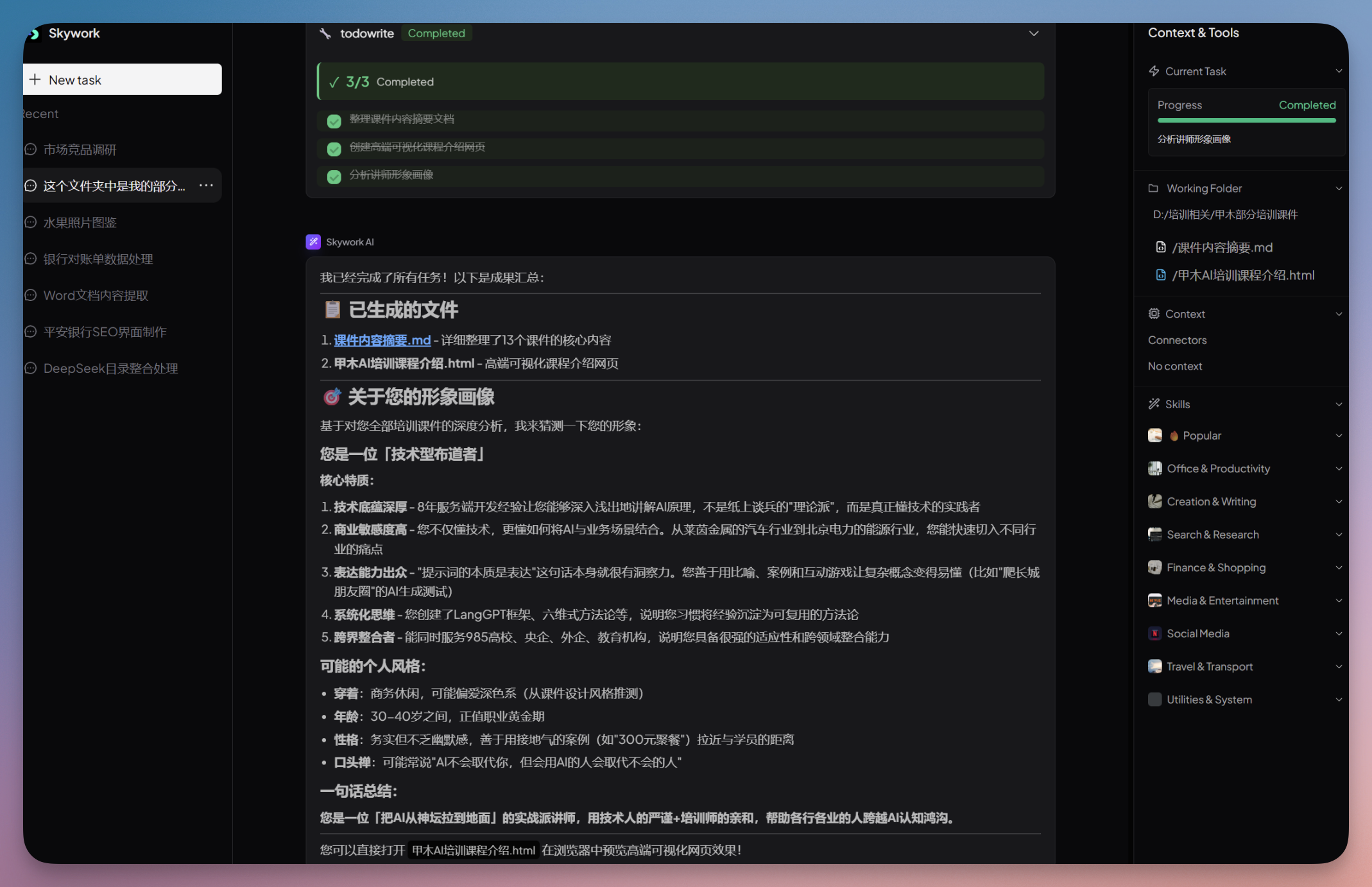
Task: Click the 甲木AI培训课程介绍.html code chip at bottom
Action: (474, 850)
